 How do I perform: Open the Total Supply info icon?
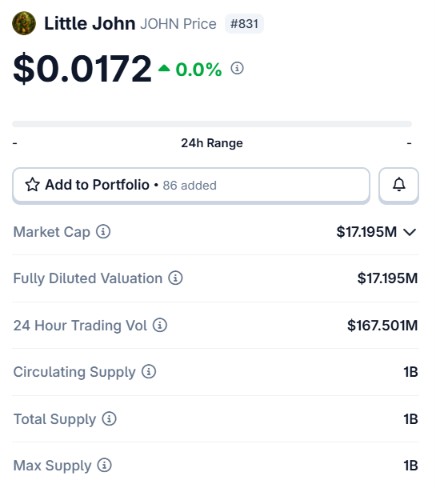109,419
